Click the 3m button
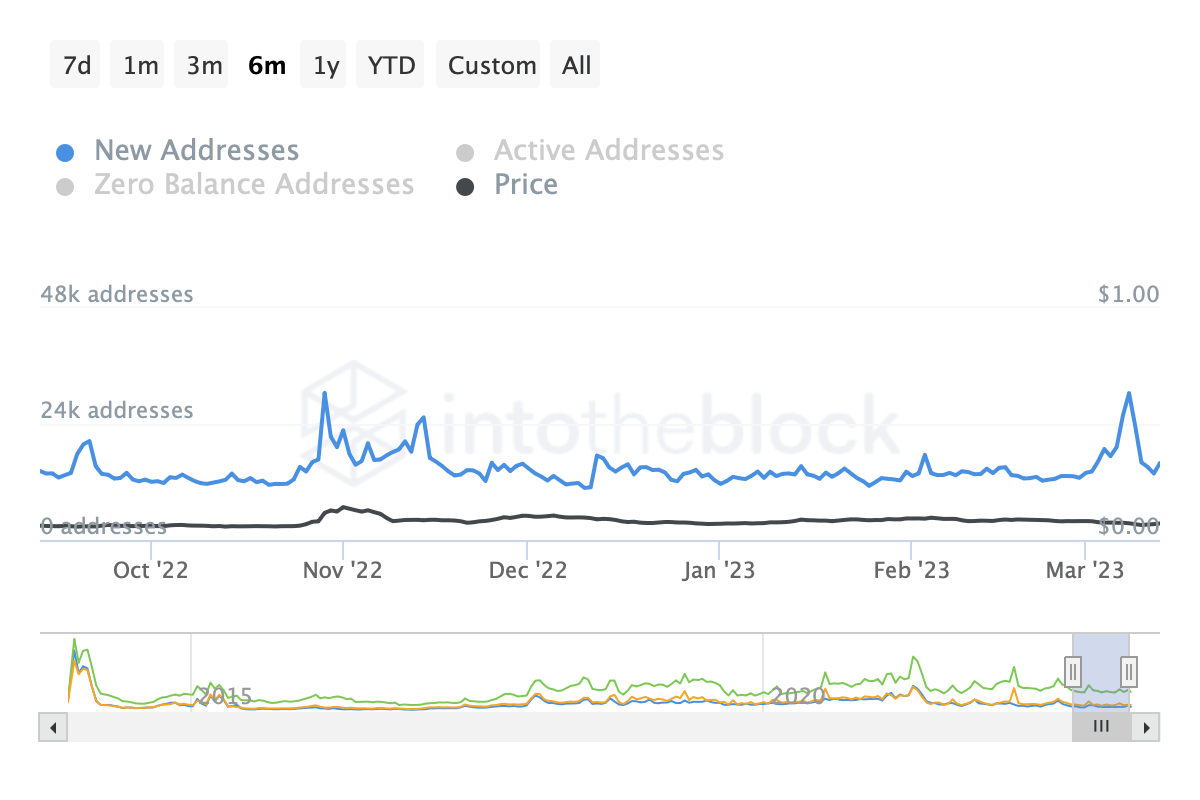 click(x=201, y=64)
